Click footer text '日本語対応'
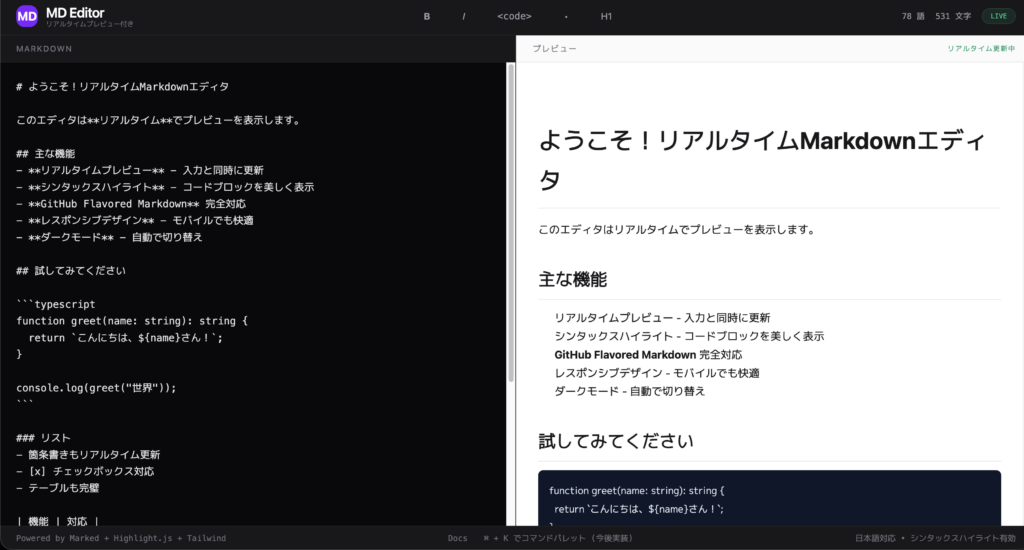Viewport: 1024px width, 550px height. coord(875,538)
